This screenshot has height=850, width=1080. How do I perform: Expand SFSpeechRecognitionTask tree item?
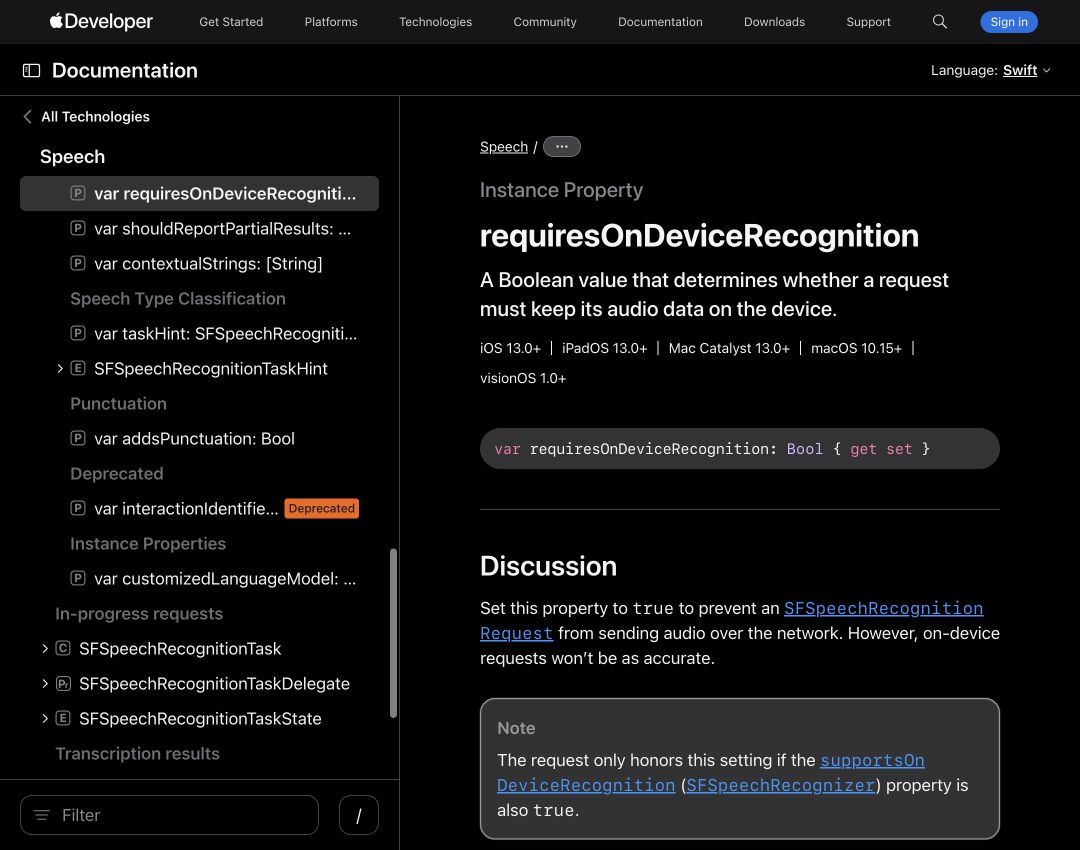click(x=45, y=648)
